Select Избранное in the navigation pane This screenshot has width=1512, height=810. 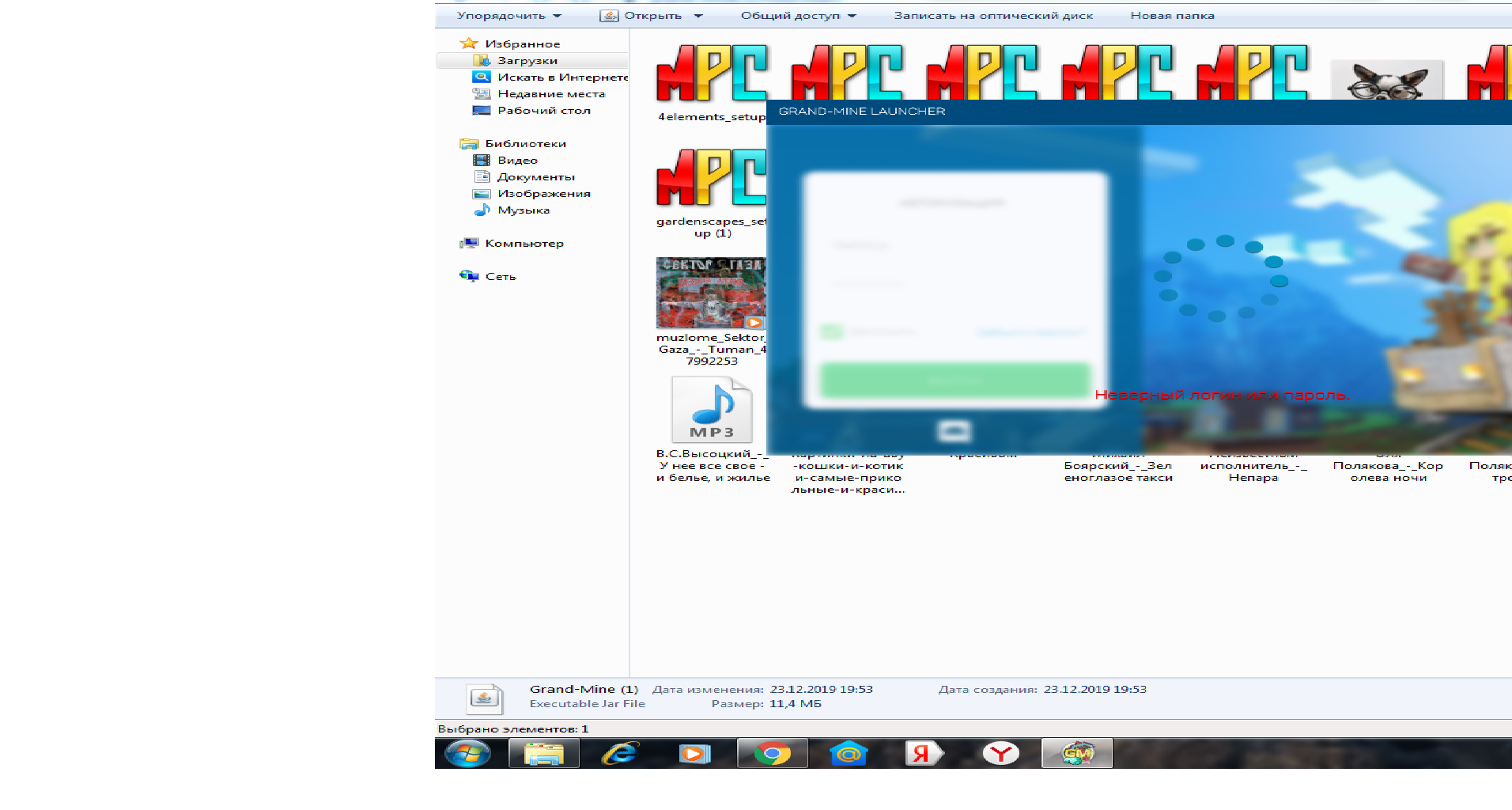[523, 44]
